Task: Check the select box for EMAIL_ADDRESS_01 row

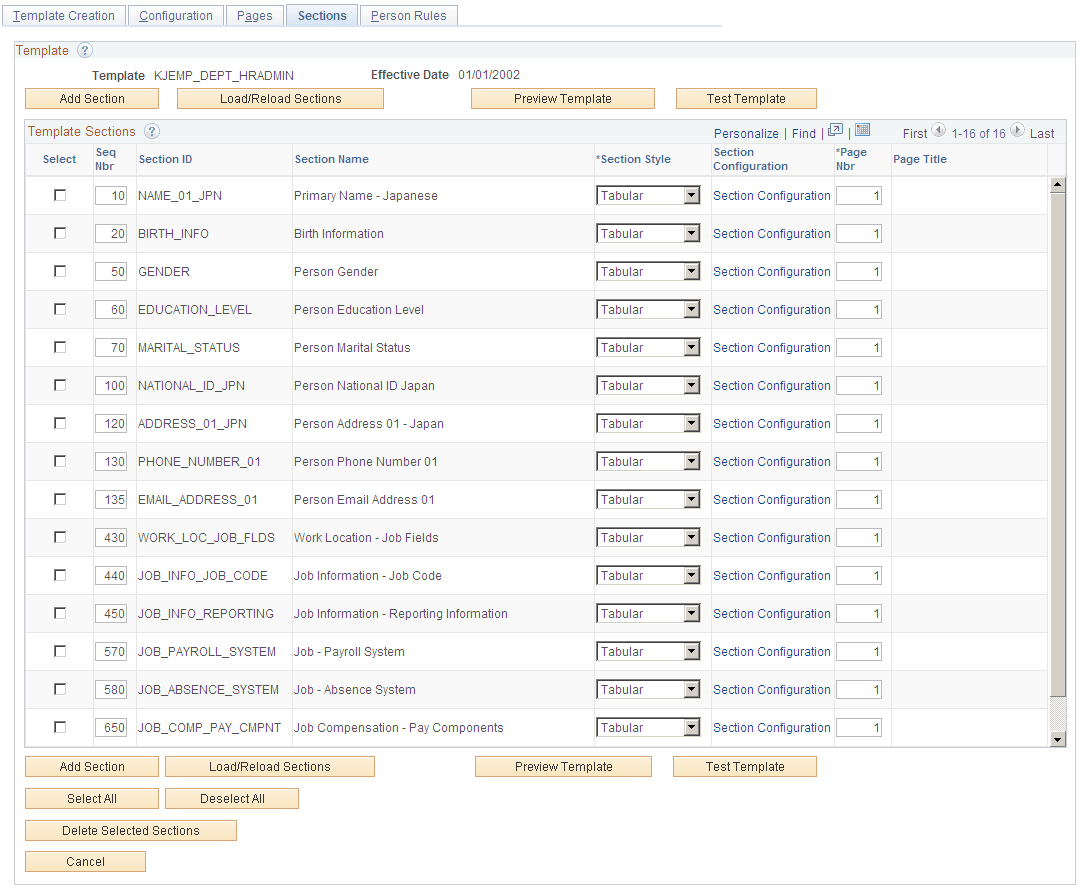Action: 59,499
